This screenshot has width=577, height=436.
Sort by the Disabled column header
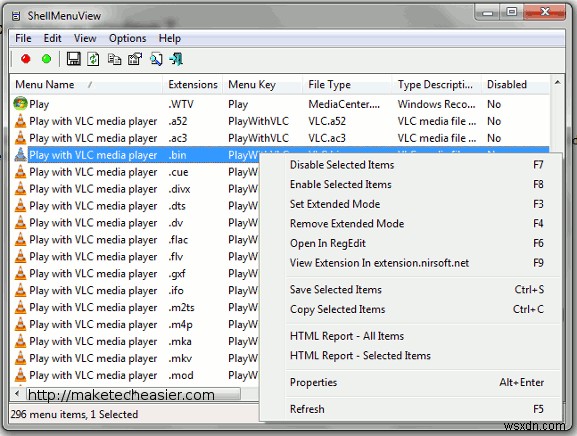515,85
